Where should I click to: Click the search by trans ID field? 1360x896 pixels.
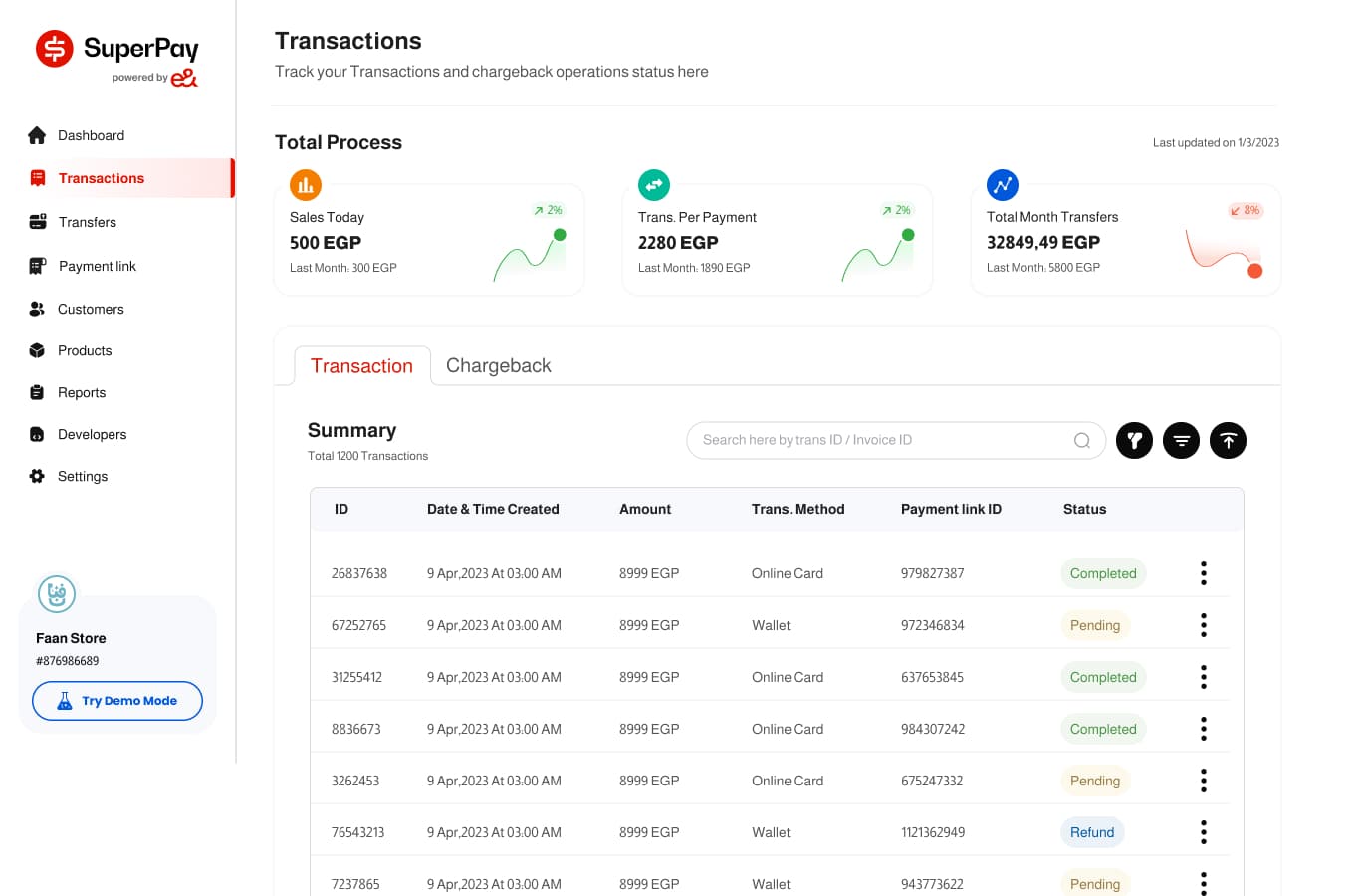[x=896, y=440]
